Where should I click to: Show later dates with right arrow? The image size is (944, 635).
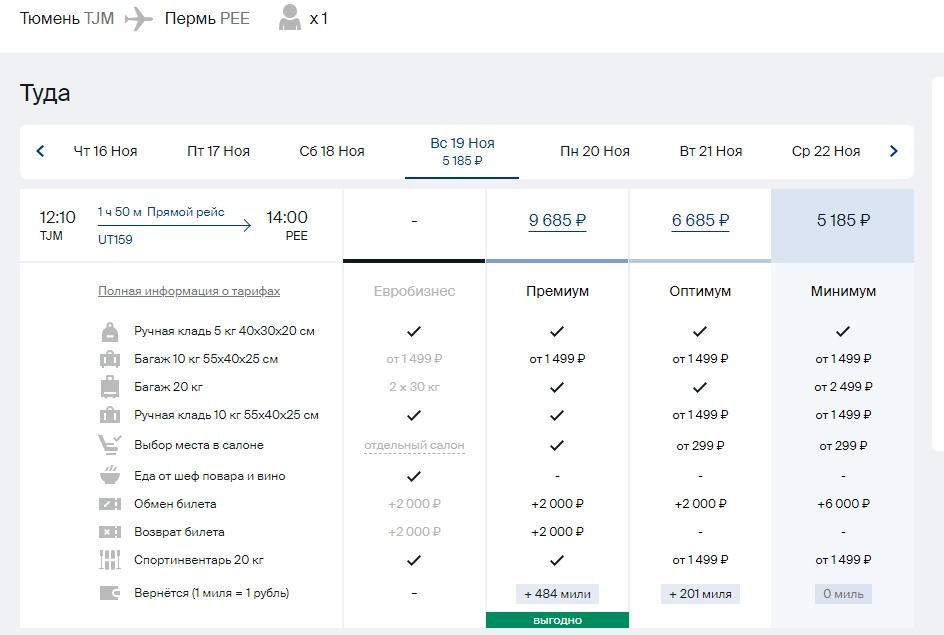894,151
